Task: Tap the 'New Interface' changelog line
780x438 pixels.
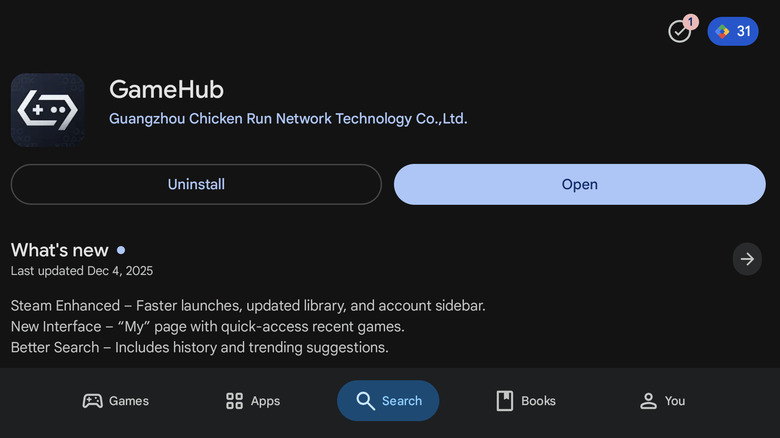Action: [207, 327]
